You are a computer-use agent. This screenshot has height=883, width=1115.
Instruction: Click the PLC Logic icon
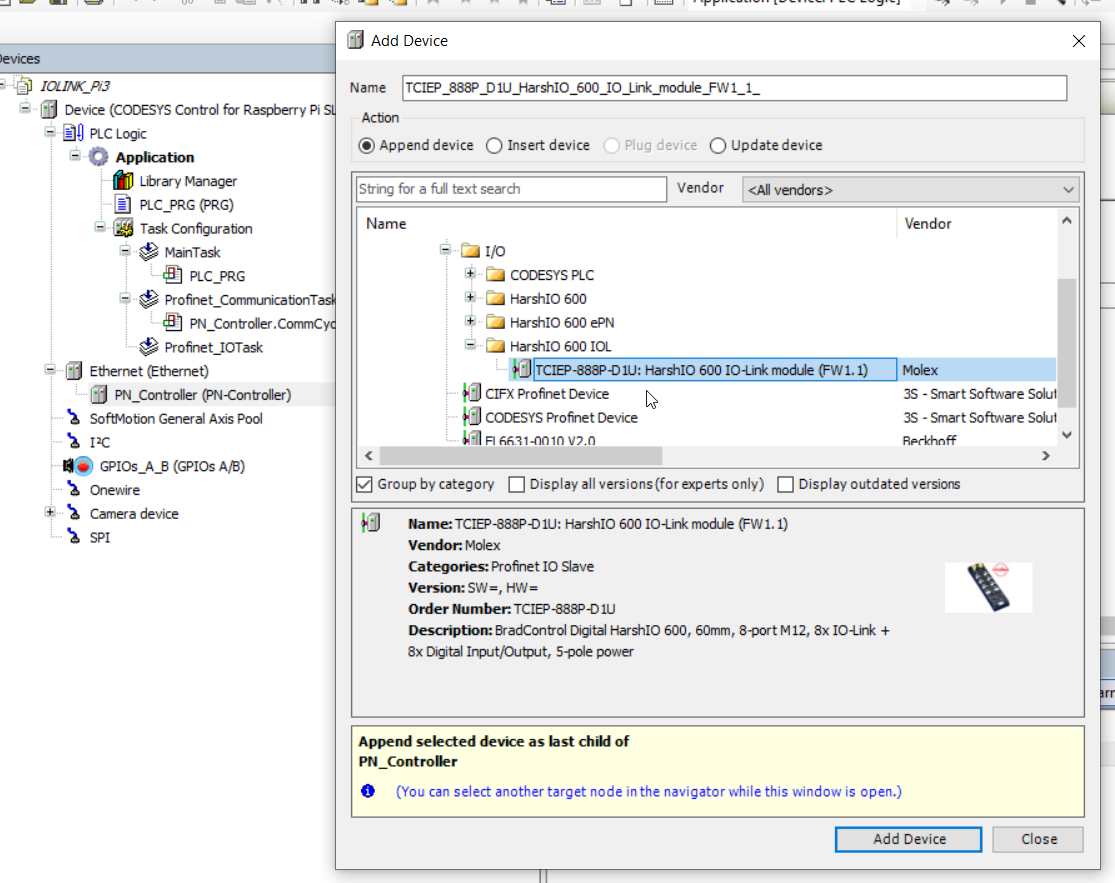pyautogui.click(x=73, y=133)
